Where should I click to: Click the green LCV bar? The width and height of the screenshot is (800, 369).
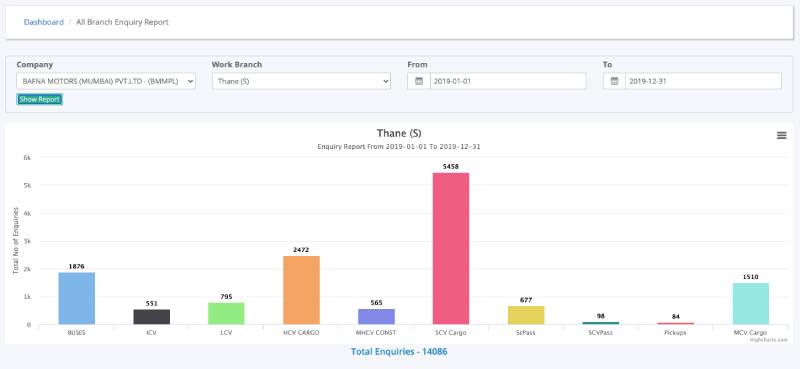(226, 313)
